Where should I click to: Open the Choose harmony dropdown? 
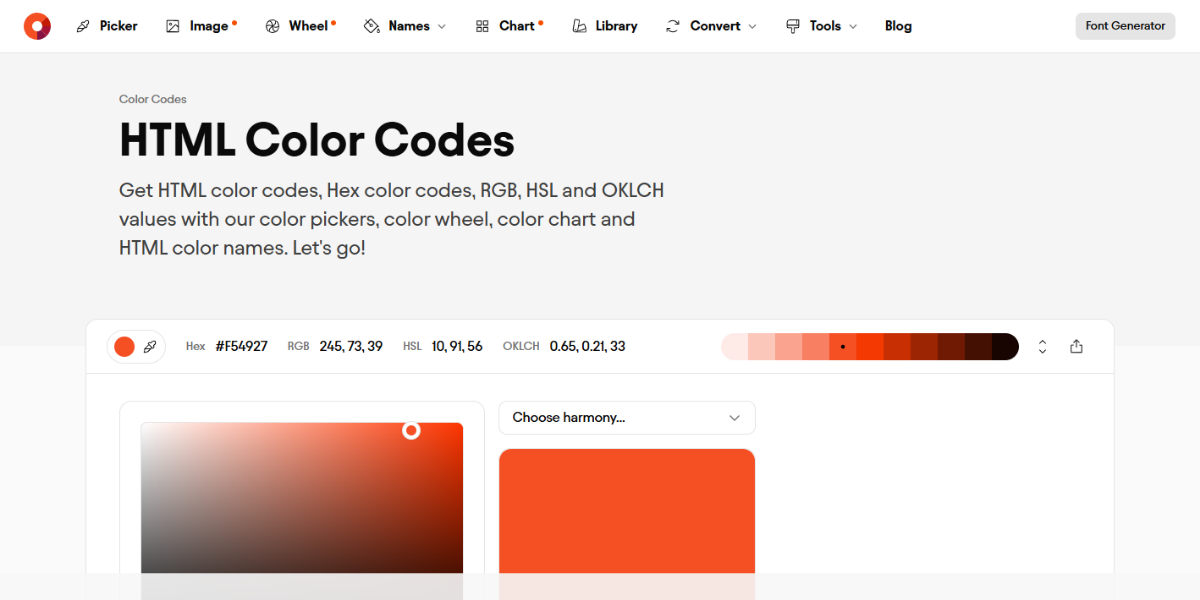pos(626,417)
